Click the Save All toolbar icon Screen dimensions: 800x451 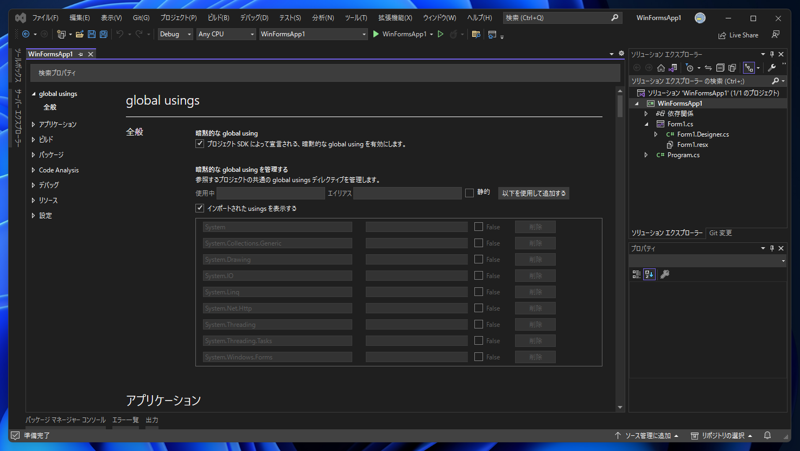coord(104,34)
